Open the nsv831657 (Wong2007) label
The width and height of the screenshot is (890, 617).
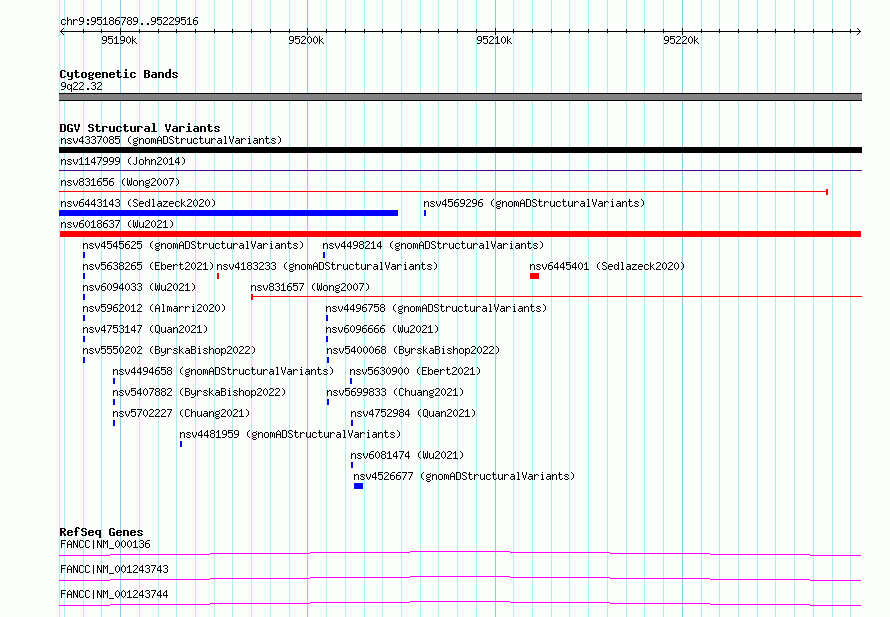pyautogui.click(x=310, y=287)
